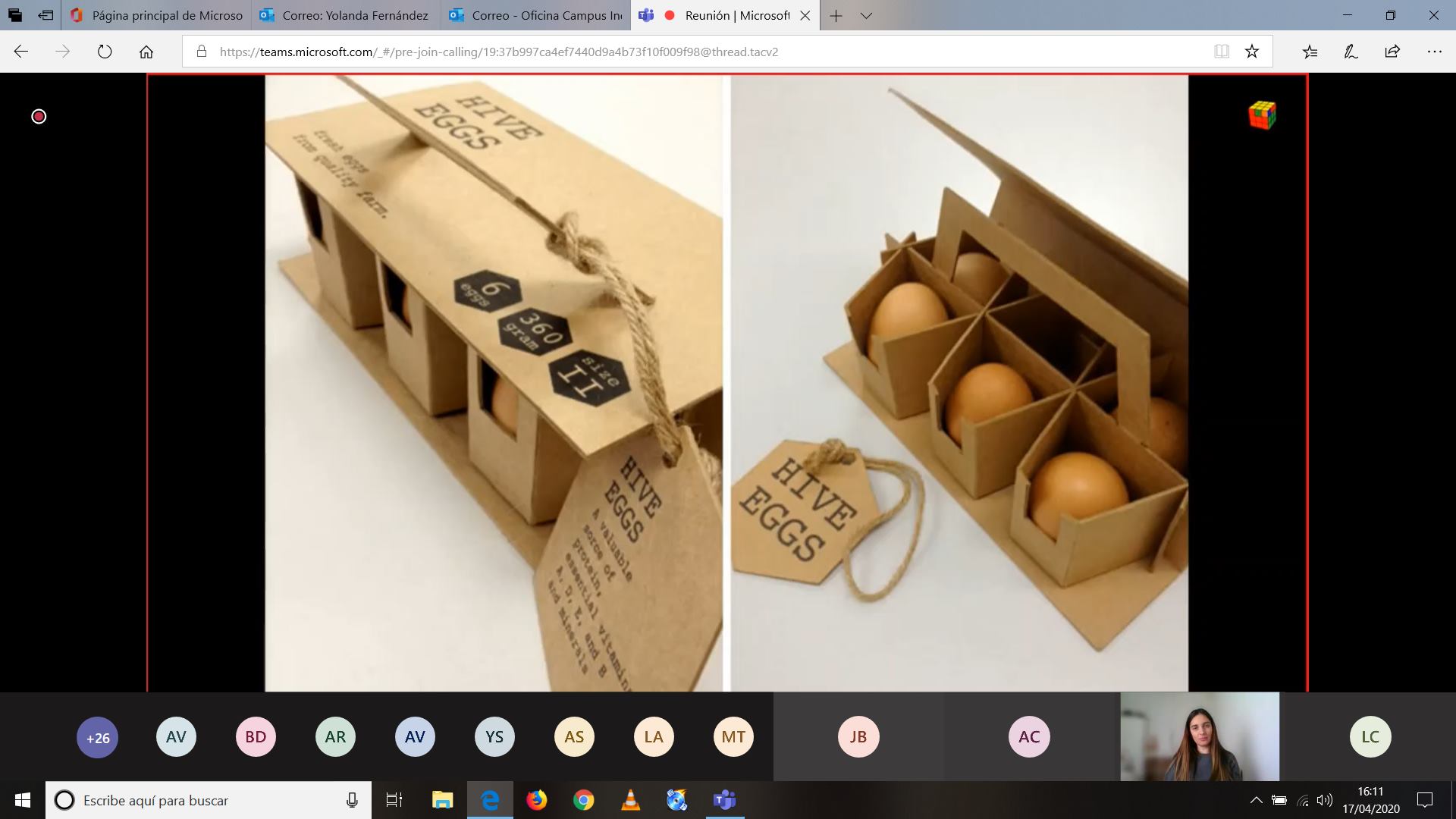Viewport: 1456px width, 819px height.
Task: Check the battery status icon
Action: [x=1279, y=800]
